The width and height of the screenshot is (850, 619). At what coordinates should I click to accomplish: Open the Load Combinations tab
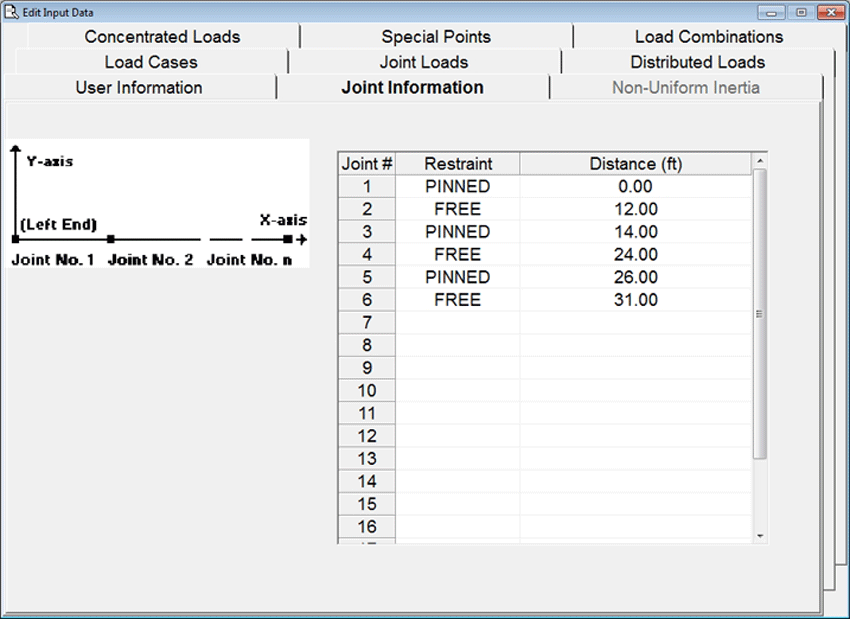[708, 37]
